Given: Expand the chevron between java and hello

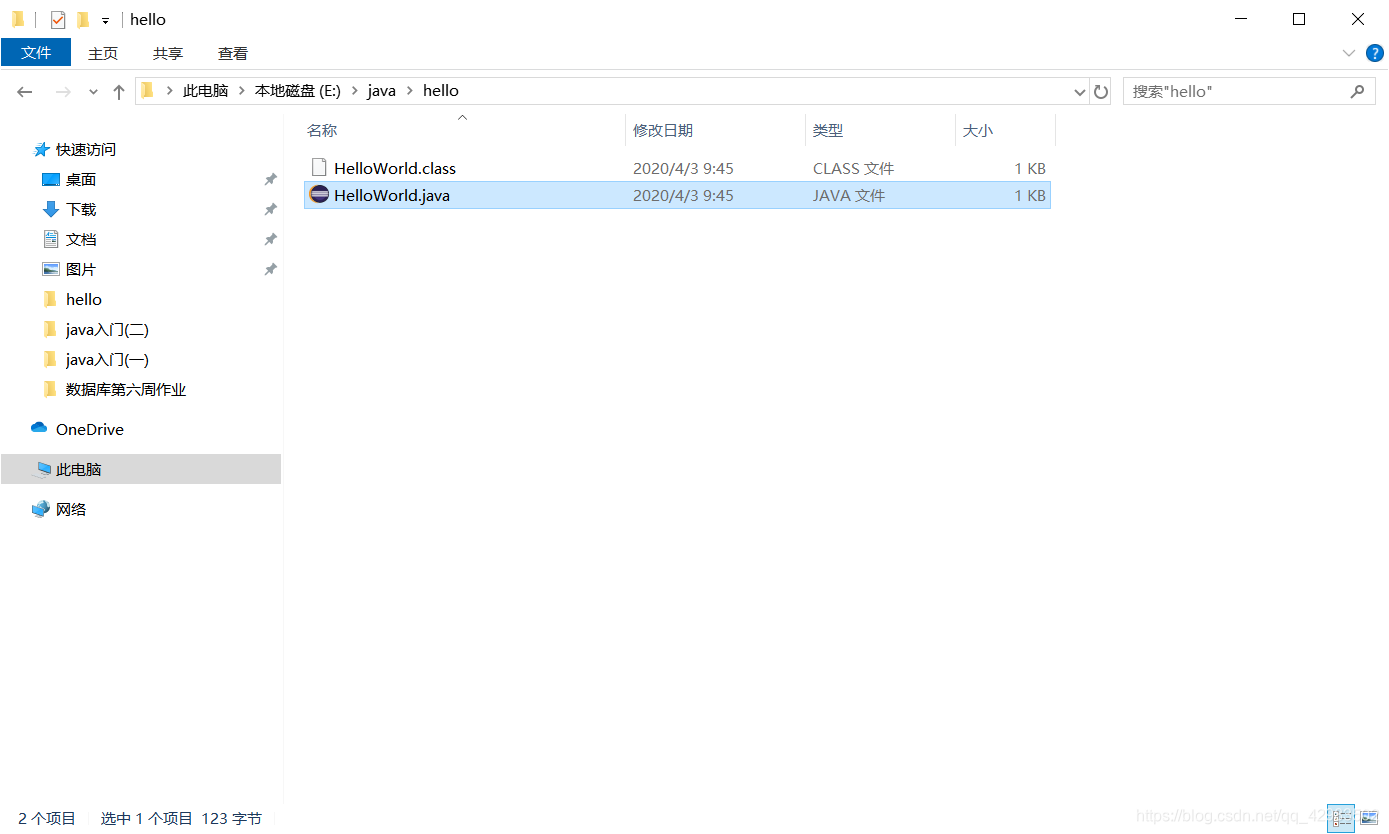Looking at the screenshot, I should pyautogui.click(x=410, y=91).
